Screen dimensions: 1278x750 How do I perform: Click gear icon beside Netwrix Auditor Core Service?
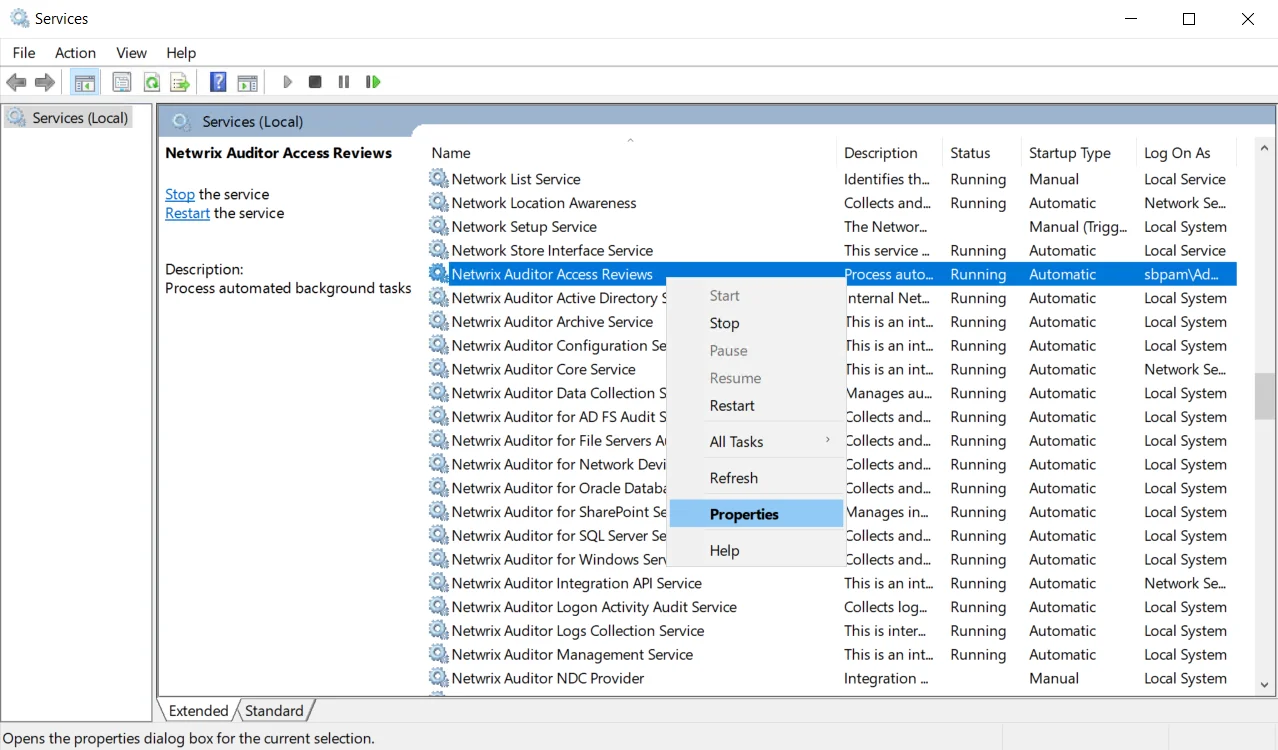click(x=438, y=369)
